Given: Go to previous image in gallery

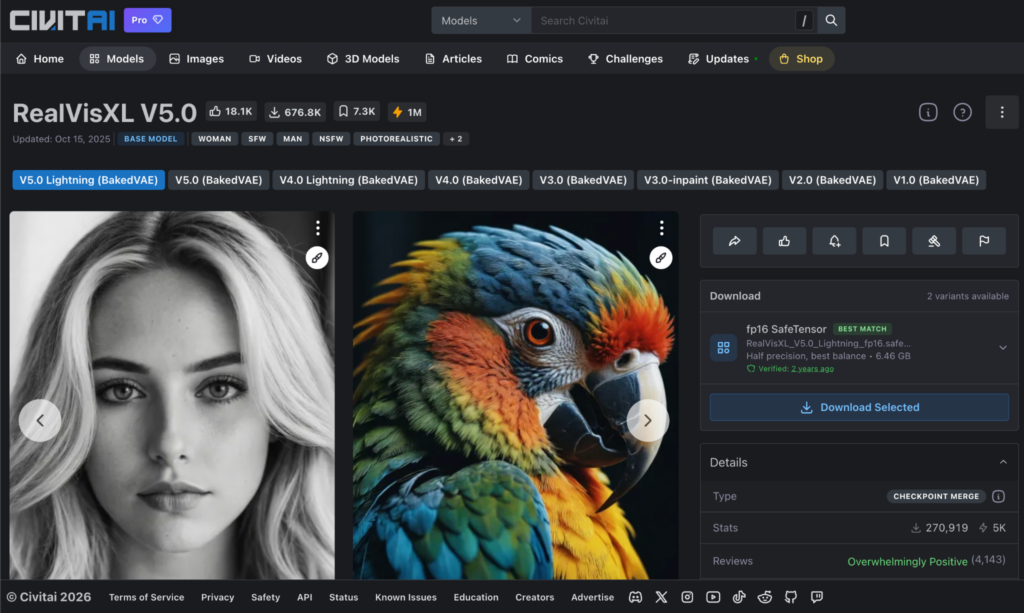Looking at the screenshot, I should (40, 420).
